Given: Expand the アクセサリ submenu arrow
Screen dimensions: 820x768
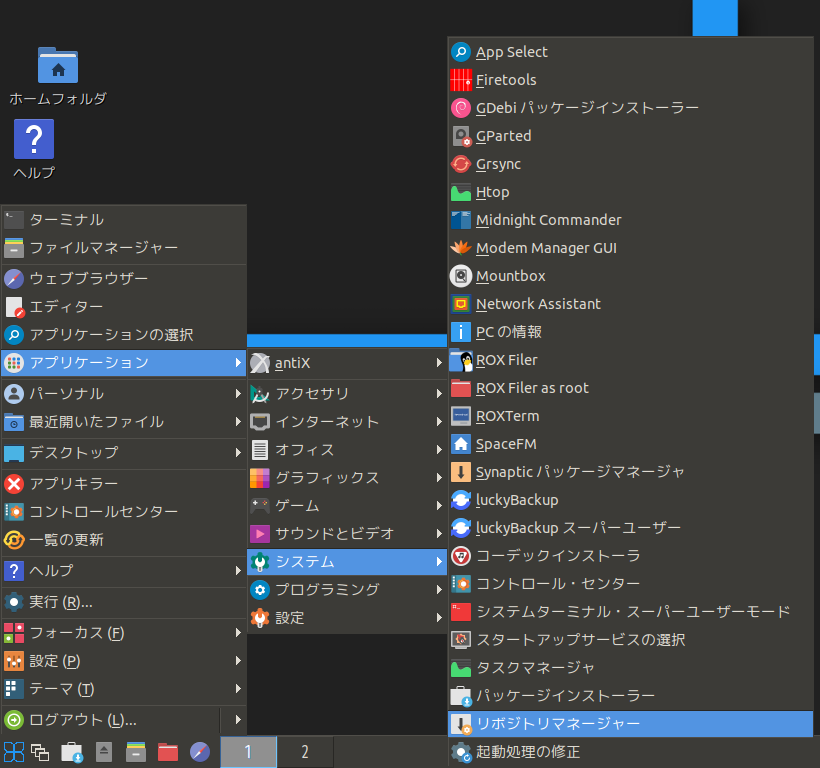Looking at the screenshot, I should point(439,394).
